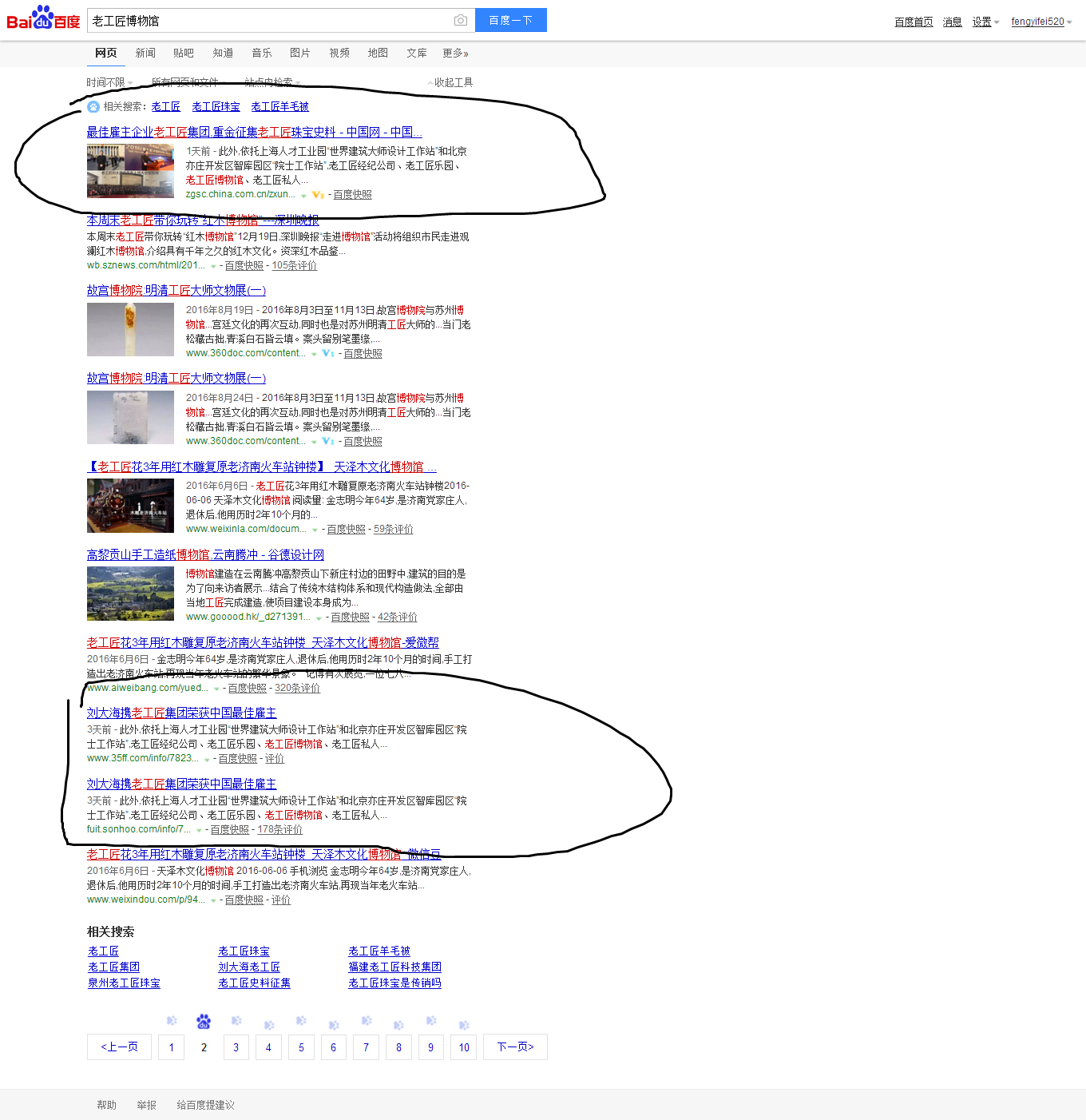Open camera image search icon
1086x1120 pixels.
tap(461, 20)
